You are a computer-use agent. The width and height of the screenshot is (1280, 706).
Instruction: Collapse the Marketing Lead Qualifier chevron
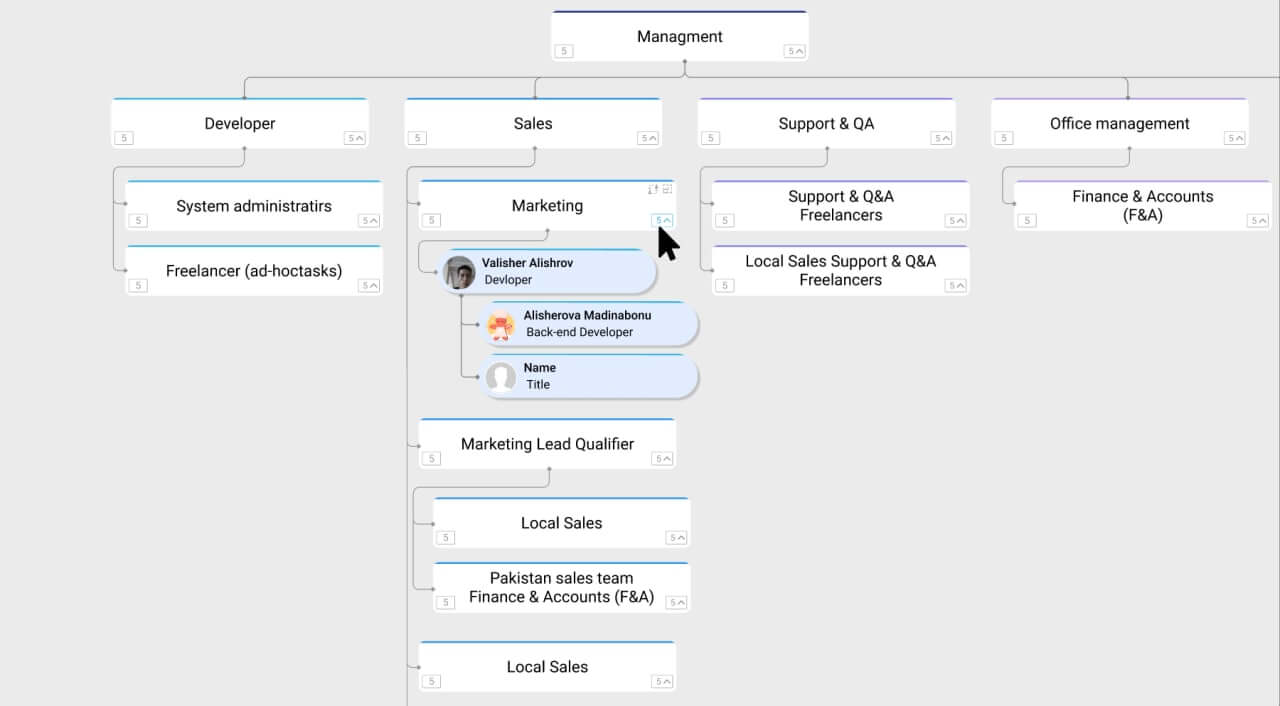662,458
